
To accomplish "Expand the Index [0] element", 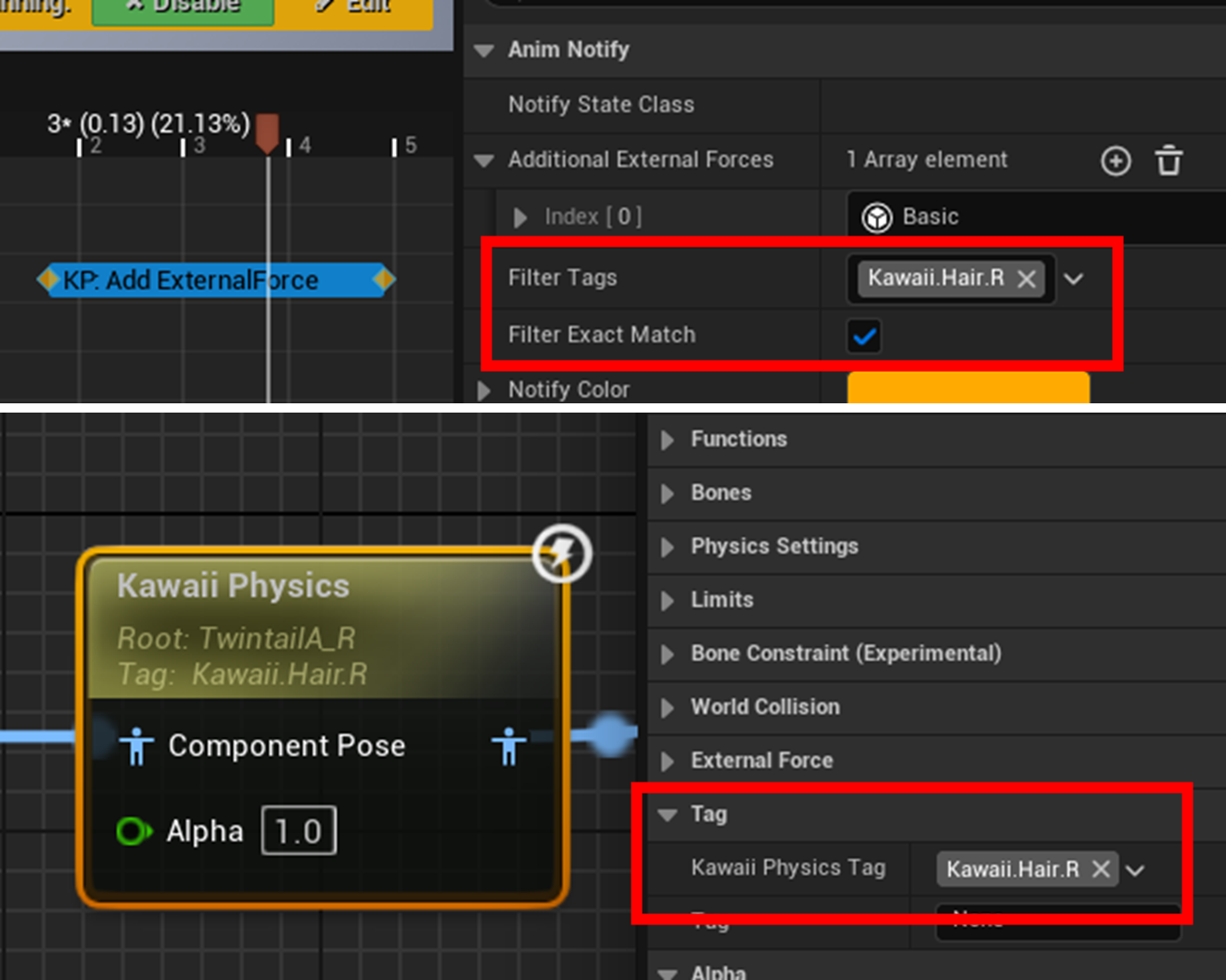I will pos(519,217).
